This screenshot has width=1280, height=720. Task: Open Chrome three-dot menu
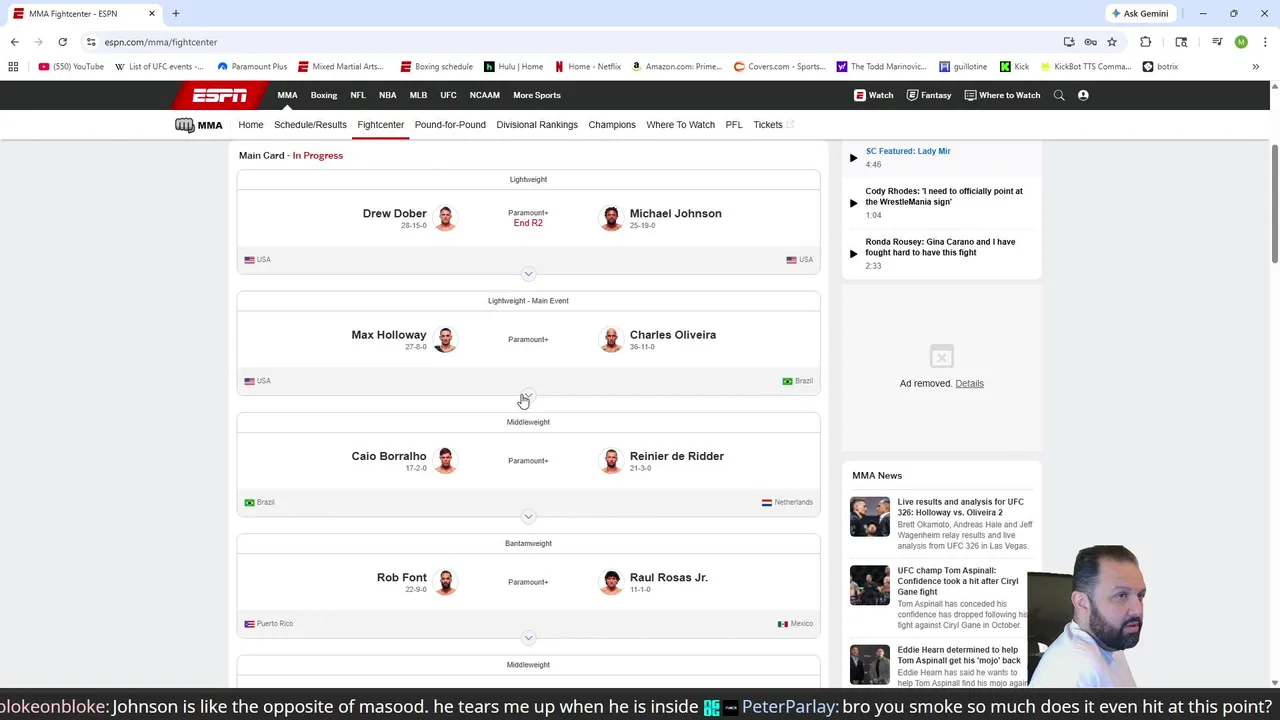tap(1264, 42)
